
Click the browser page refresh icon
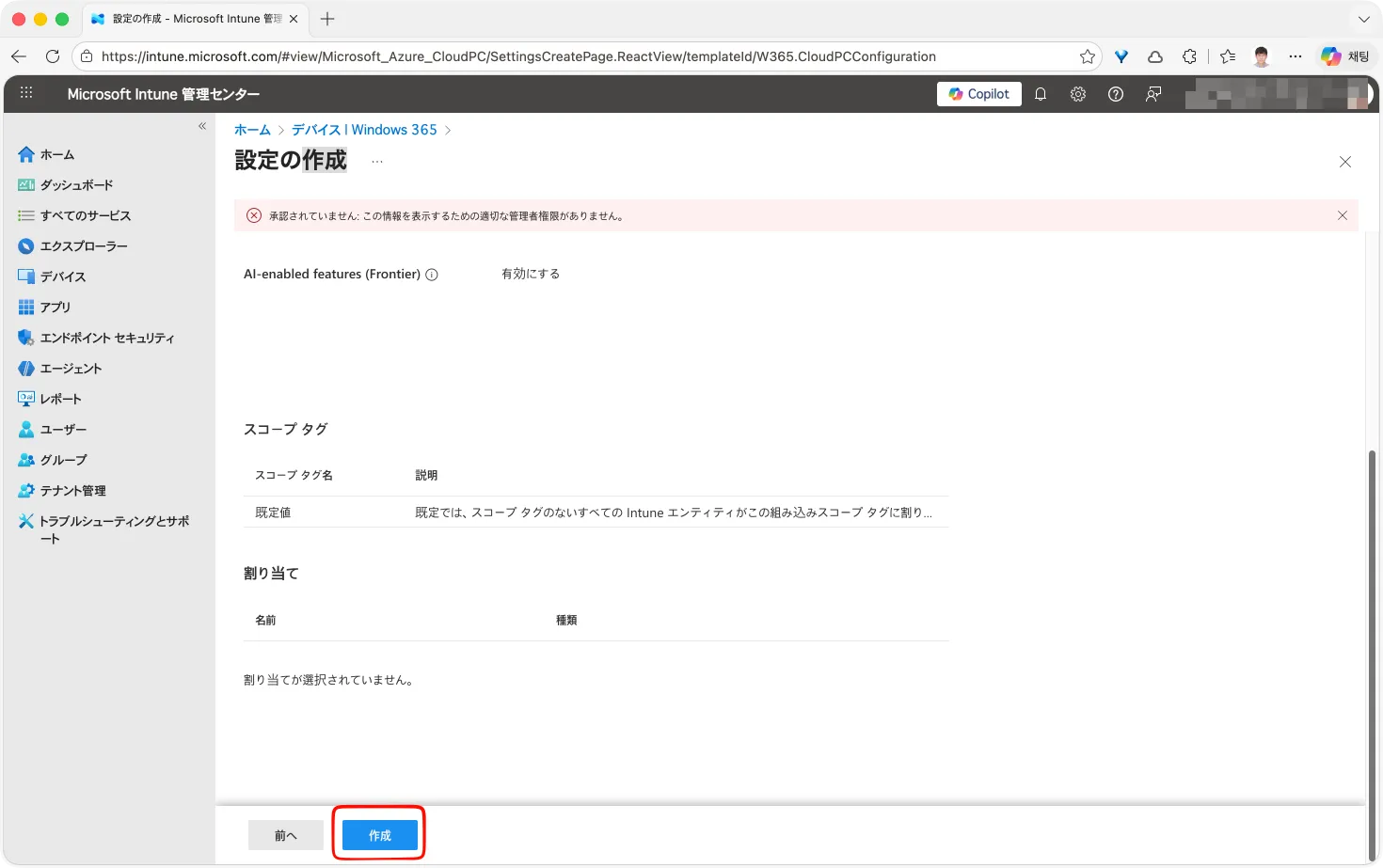point(53,56)
